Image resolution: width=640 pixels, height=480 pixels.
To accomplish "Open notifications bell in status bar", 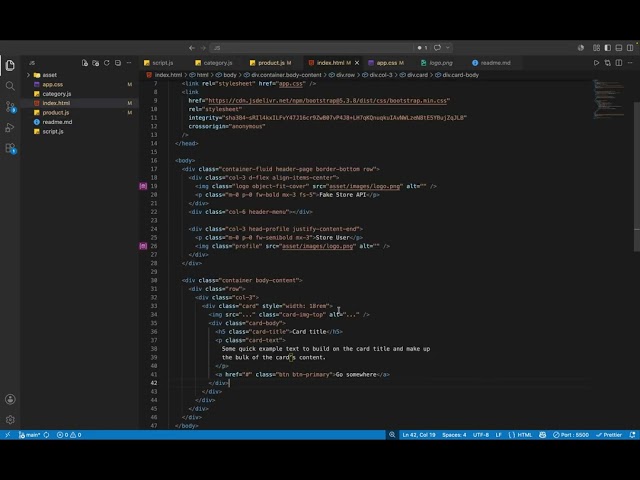I will (632, 435).
